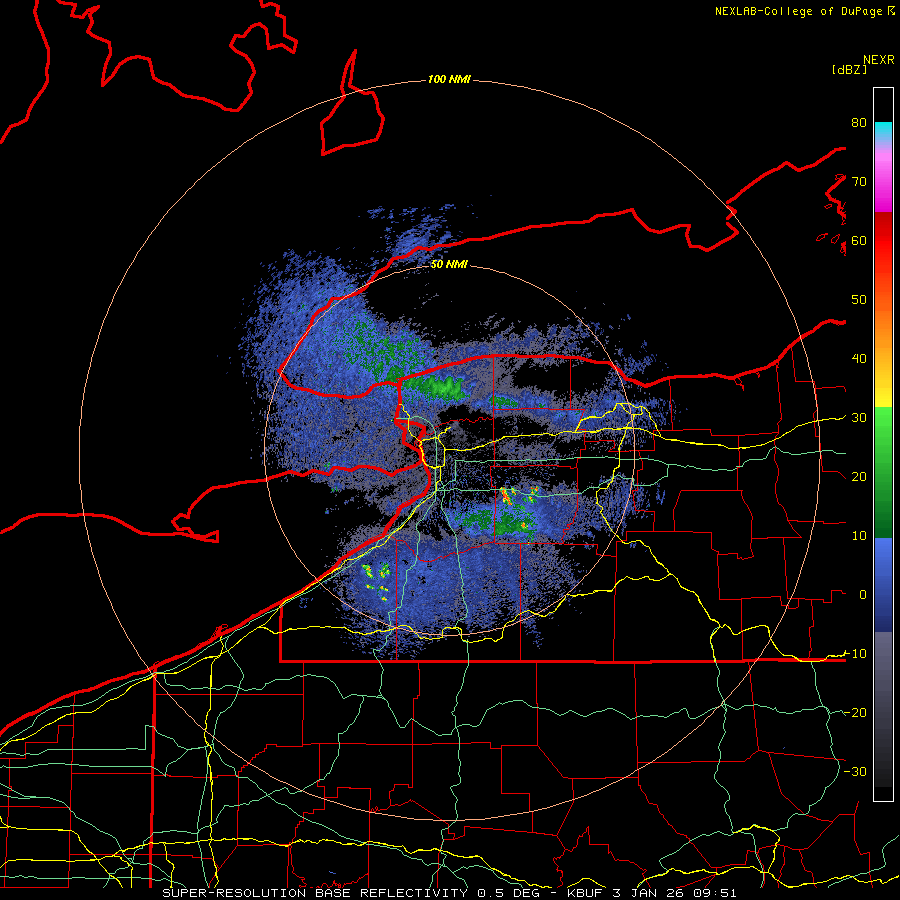
Task: Click the 60 value on dBZ scale
Action: [x=859, y=241]
